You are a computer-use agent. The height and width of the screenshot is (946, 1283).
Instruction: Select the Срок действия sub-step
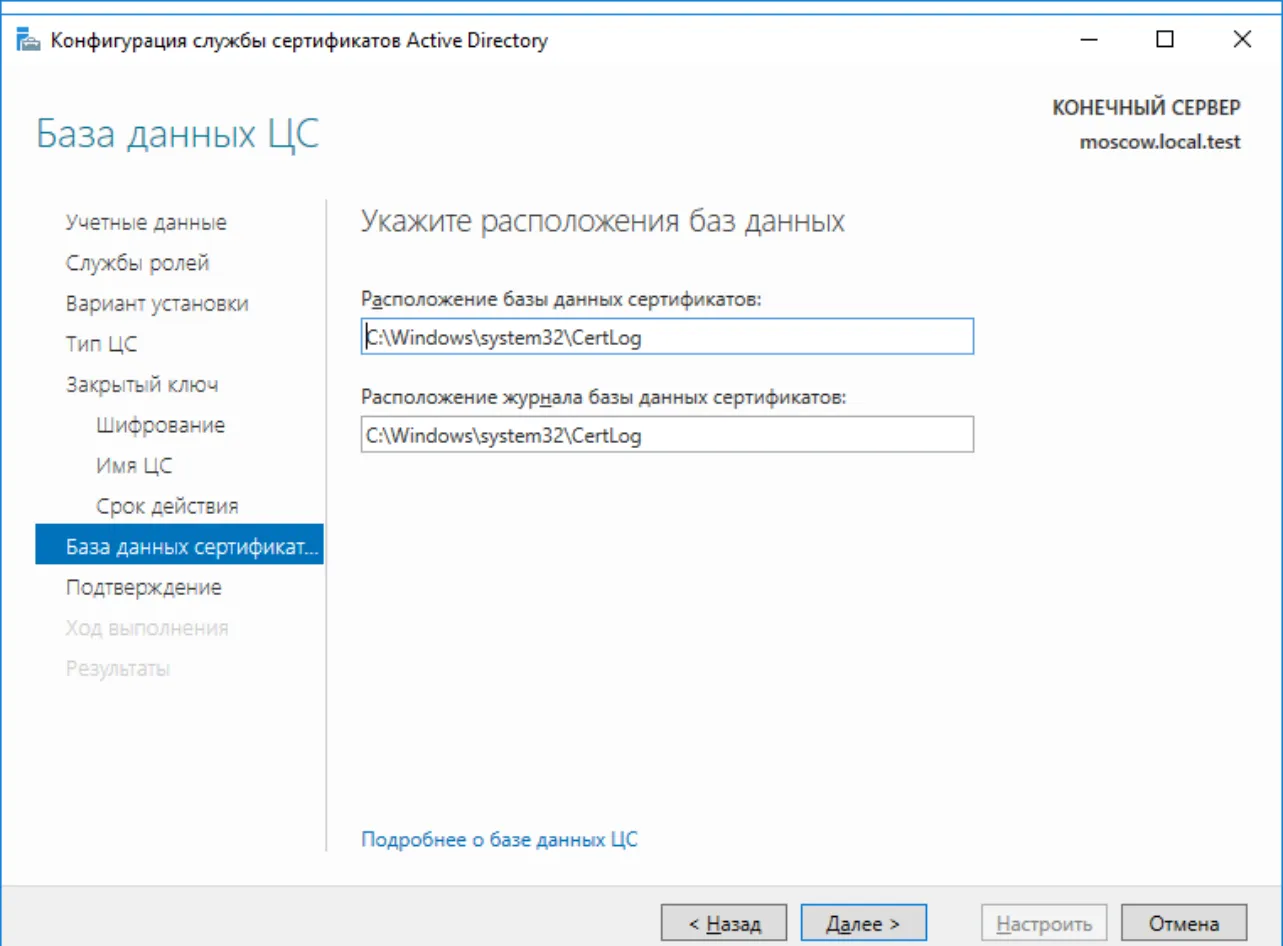(x=168, y=506)
